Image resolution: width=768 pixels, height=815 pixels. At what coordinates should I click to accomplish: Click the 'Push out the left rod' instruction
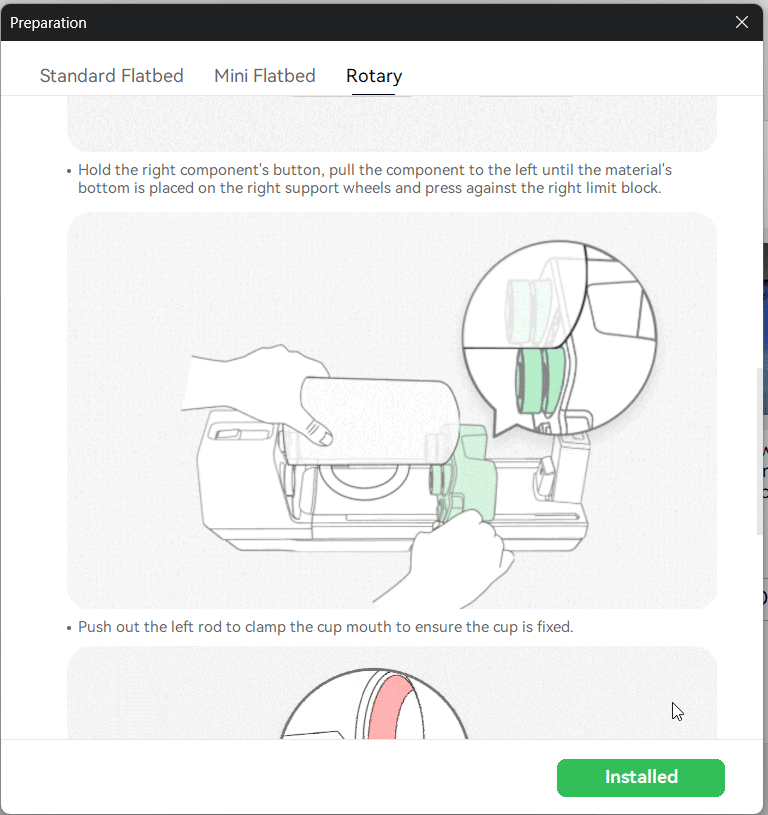(x=325, y=627)
